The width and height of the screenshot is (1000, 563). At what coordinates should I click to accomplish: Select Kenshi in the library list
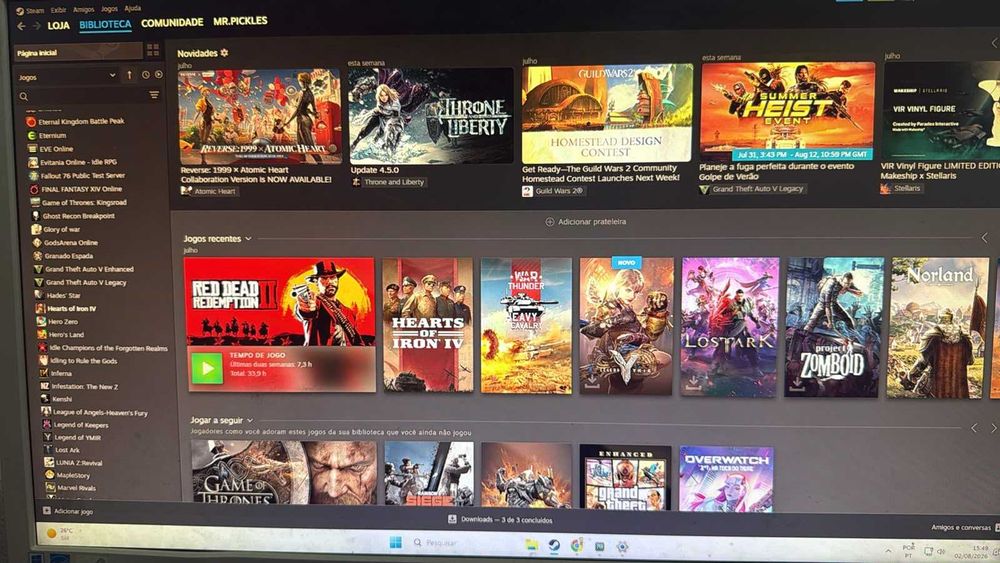(x=62, y=399)
